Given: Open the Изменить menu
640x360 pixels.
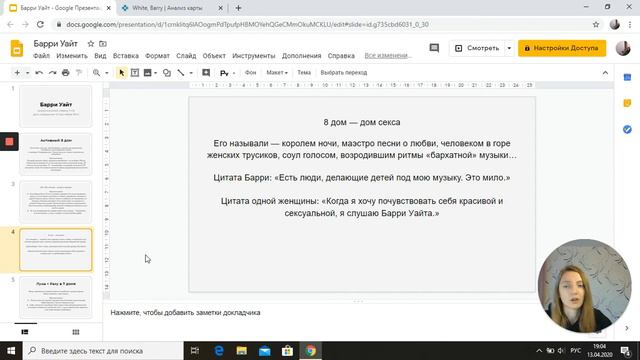Looking at the screenshot, I should point(72,56).
